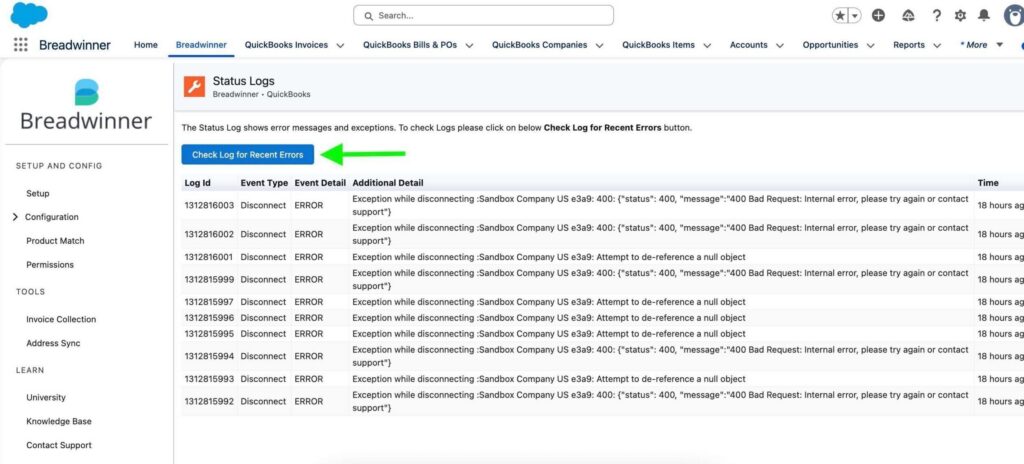Open the Accounts tab
Viewport: 1024px width, 464px height.
coord(748,45)
